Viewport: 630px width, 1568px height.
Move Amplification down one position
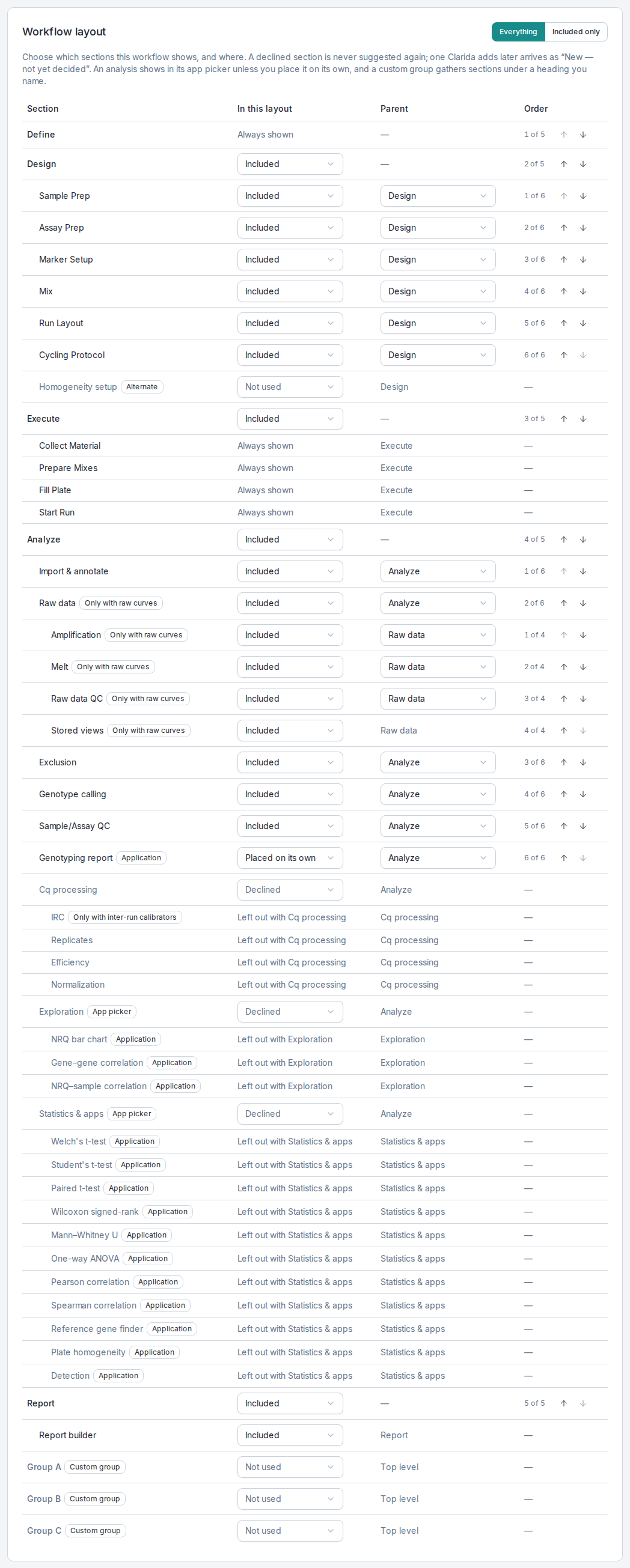583,635
